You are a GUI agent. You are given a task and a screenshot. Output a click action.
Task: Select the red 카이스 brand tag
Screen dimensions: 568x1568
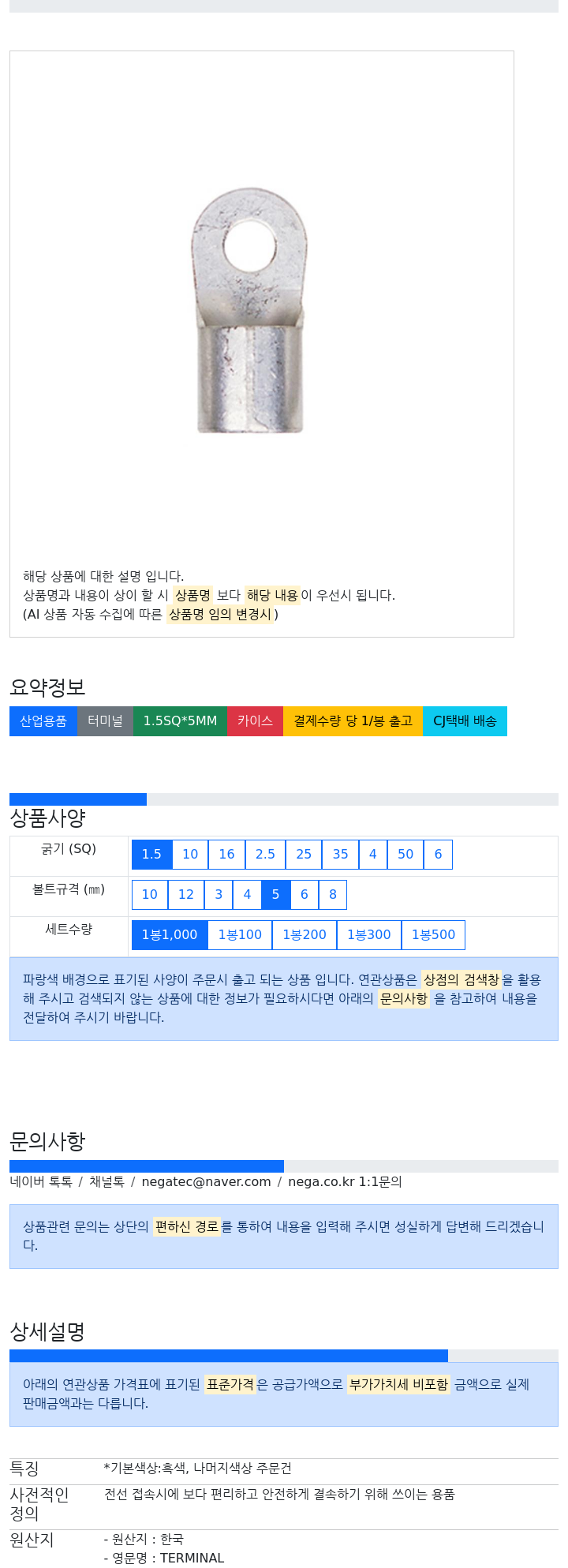click(255, 721)
